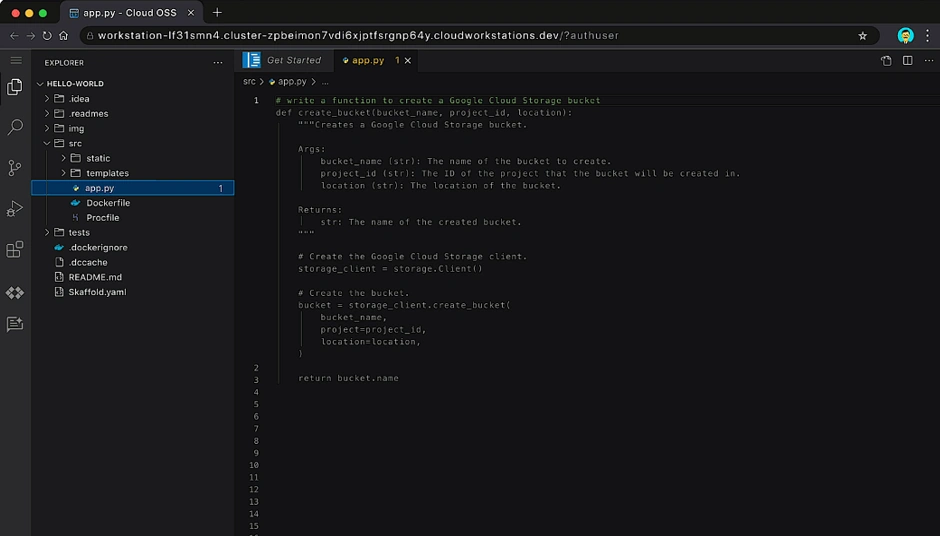Screen dimensions: 940x536
Task: Open the Search view in activity bar
Action: (x=15, y=127)
